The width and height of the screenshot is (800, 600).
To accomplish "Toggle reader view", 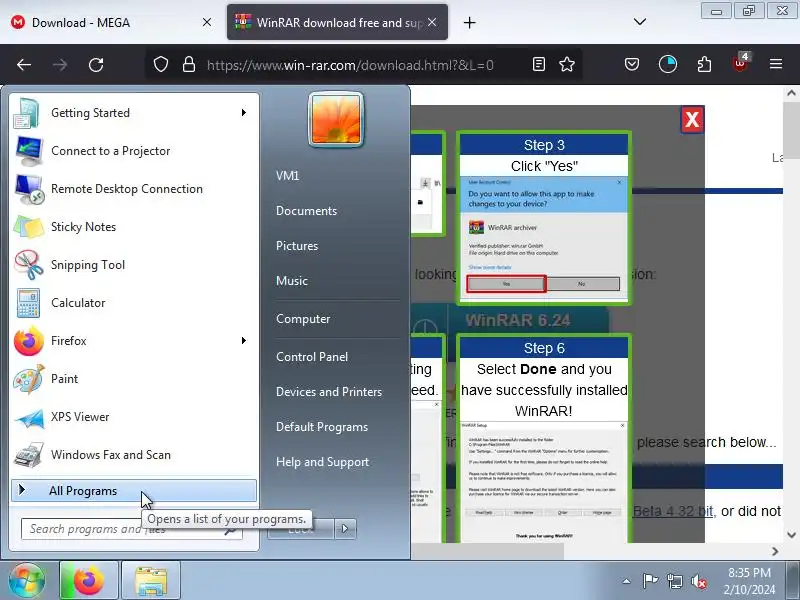I will (539, 64).
